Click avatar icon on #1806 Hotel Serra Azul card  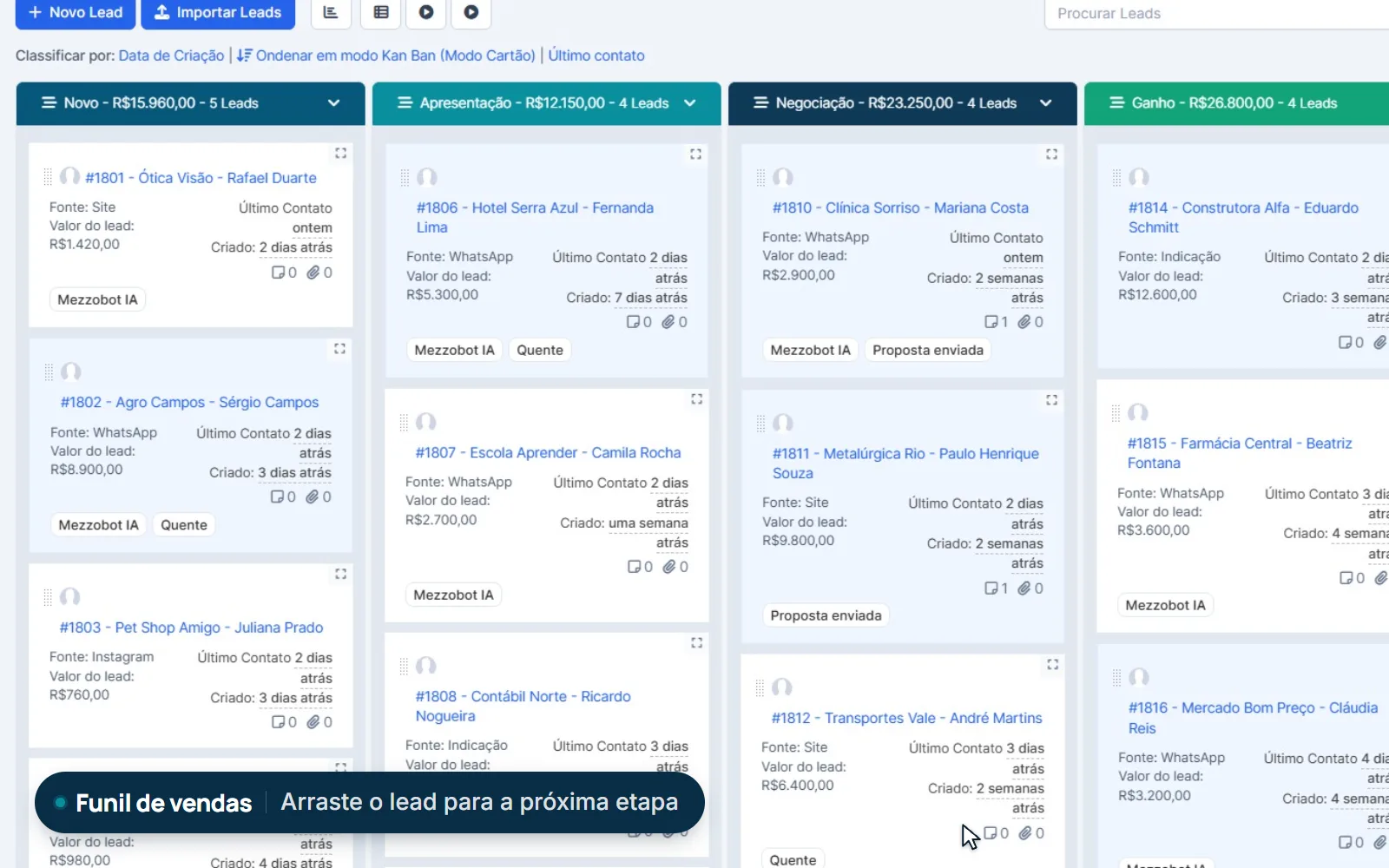(427, 177)
